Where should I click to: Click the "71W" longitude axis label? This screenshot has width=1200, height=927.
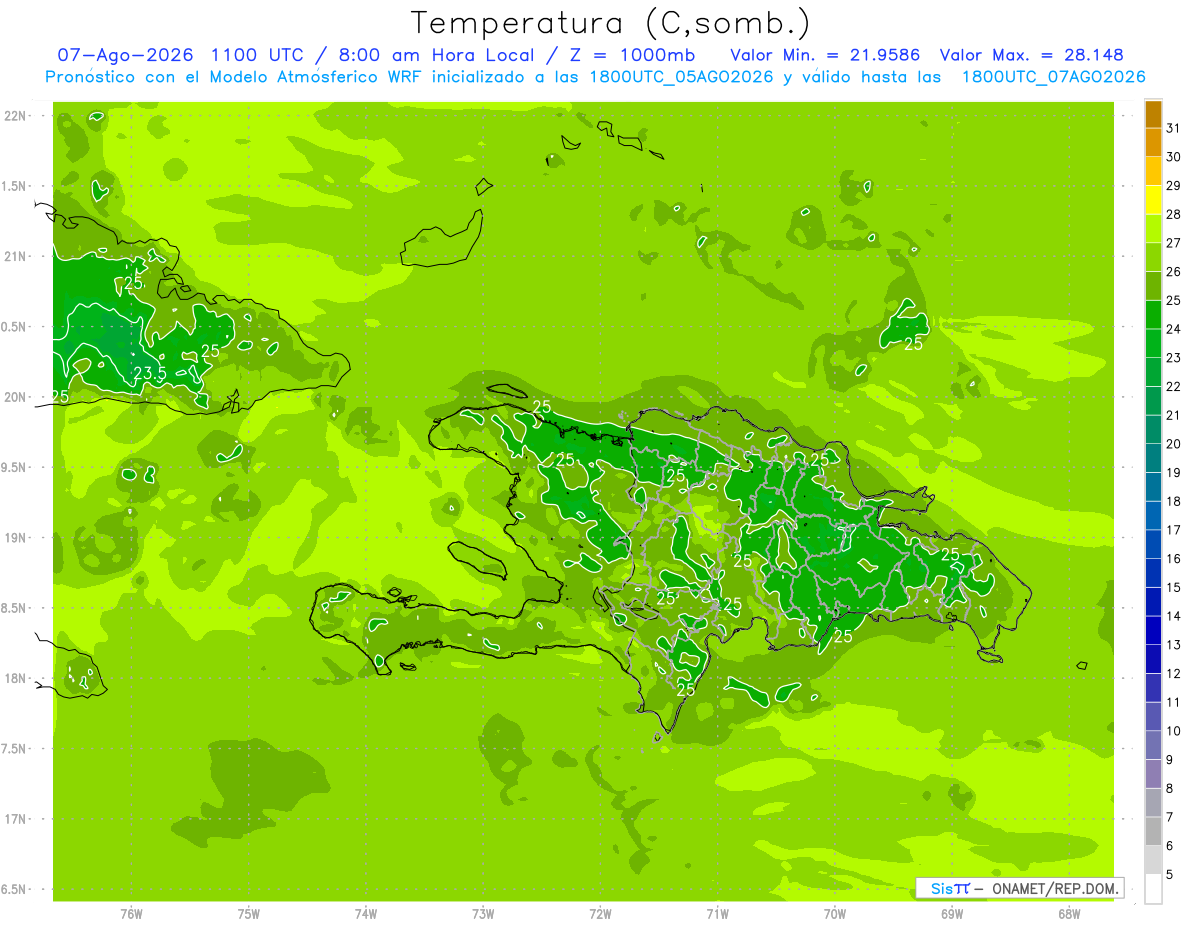(717, 914)
